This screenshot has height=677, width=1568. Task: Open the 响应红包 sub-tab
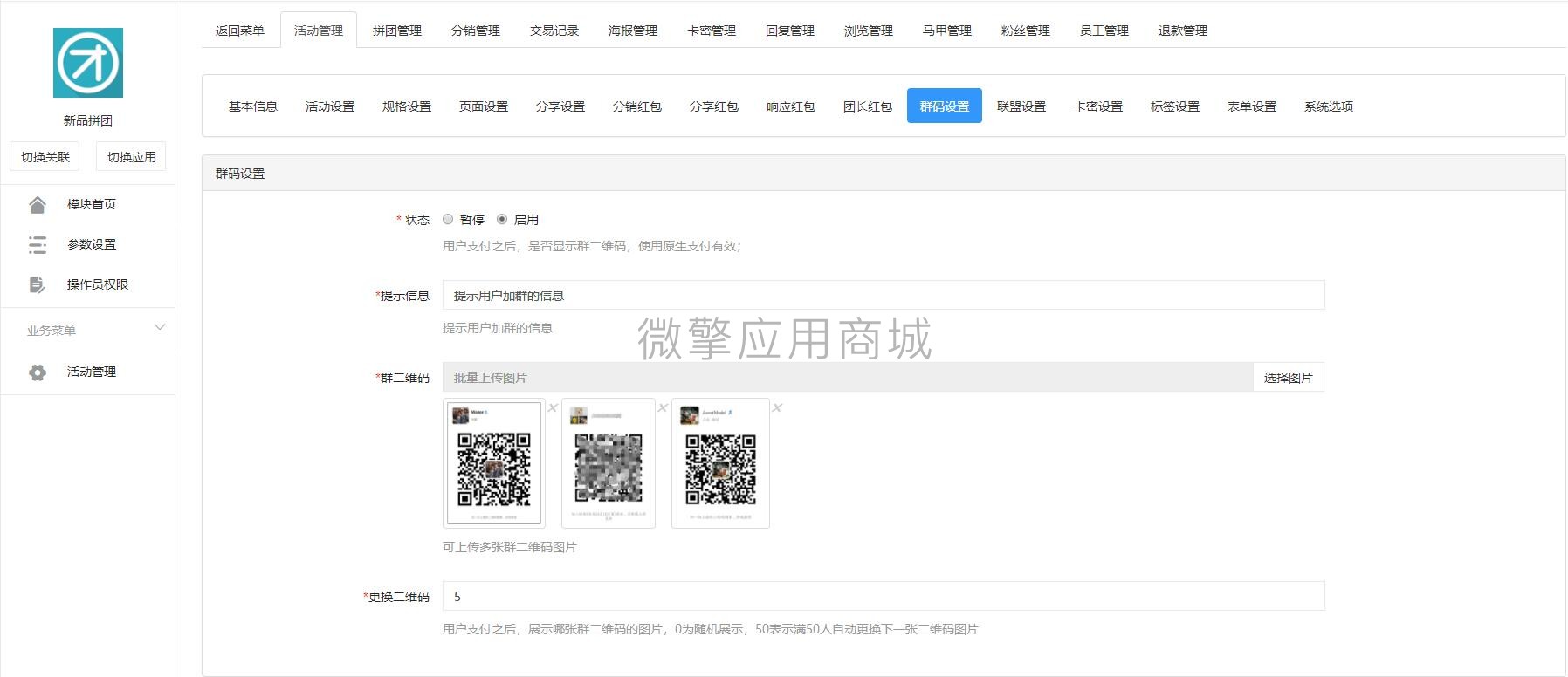pyautogui.click(x=791, y=106)
